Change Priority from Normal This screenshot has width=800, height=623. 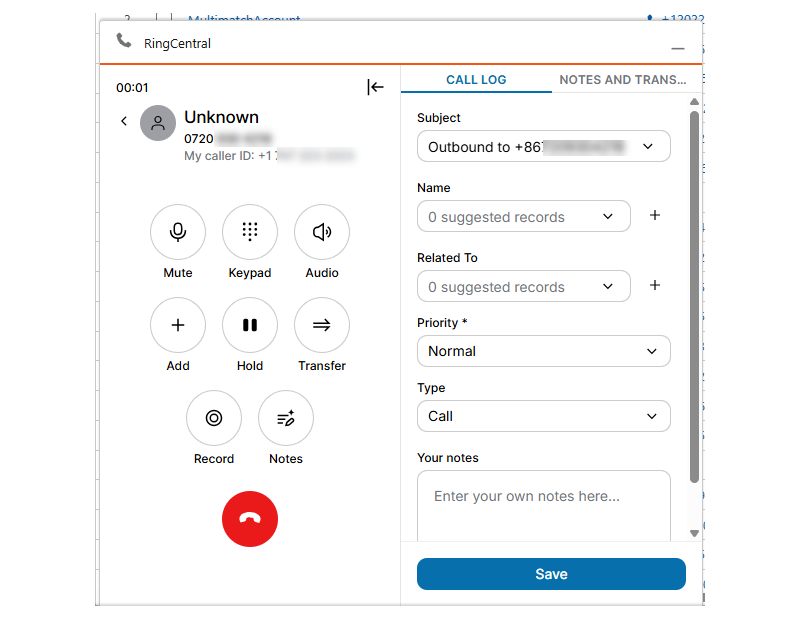544,351
